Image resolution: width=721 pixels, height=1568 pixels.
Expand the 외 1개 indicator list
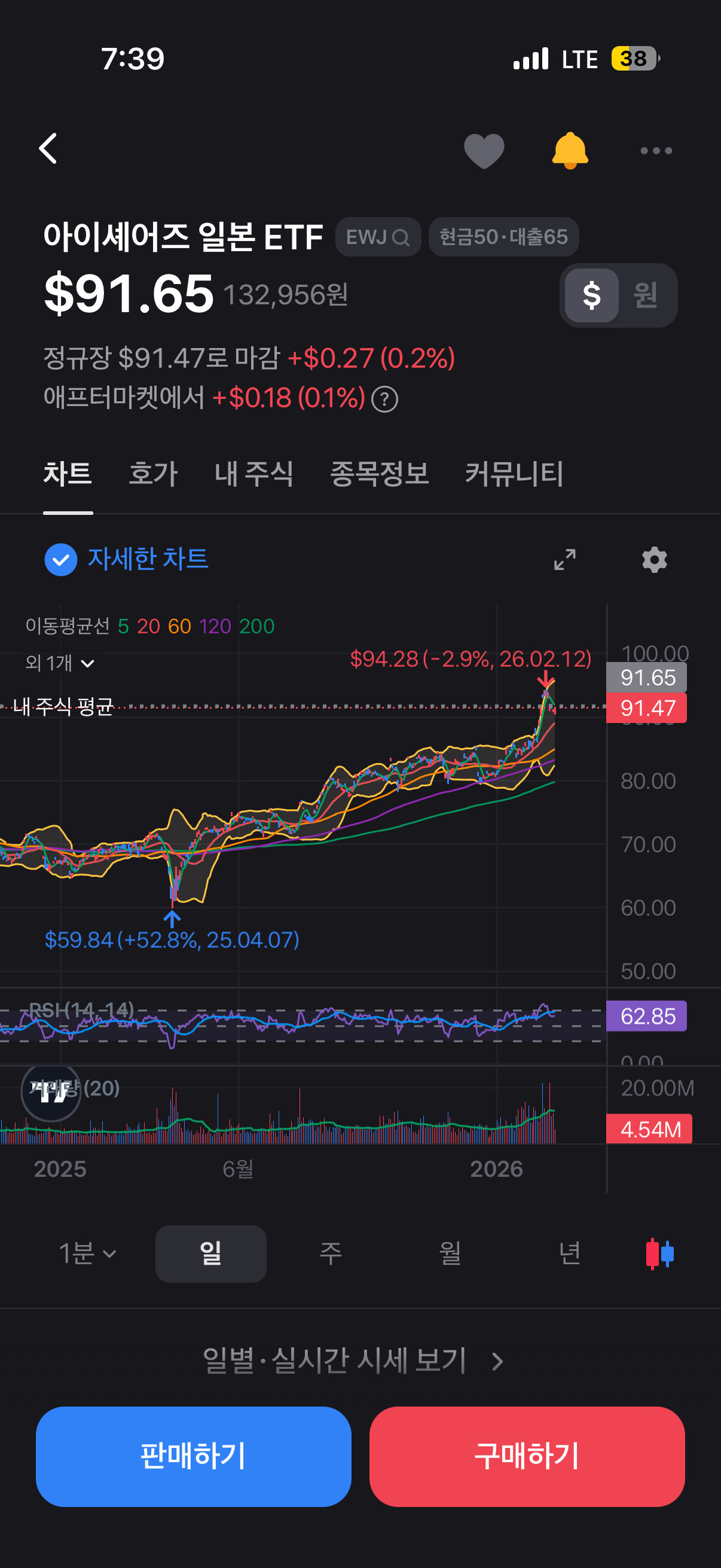pos(60,663)
